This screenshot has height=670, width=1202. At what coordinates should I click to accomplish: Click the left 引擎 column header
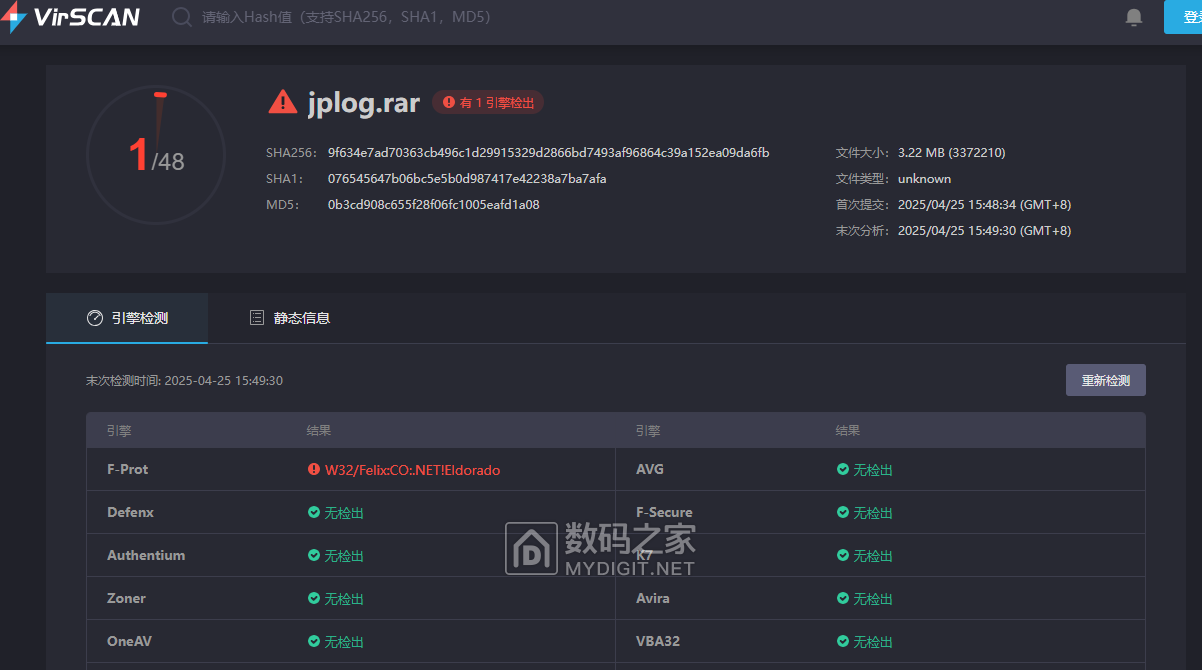(x=119, y=431)
